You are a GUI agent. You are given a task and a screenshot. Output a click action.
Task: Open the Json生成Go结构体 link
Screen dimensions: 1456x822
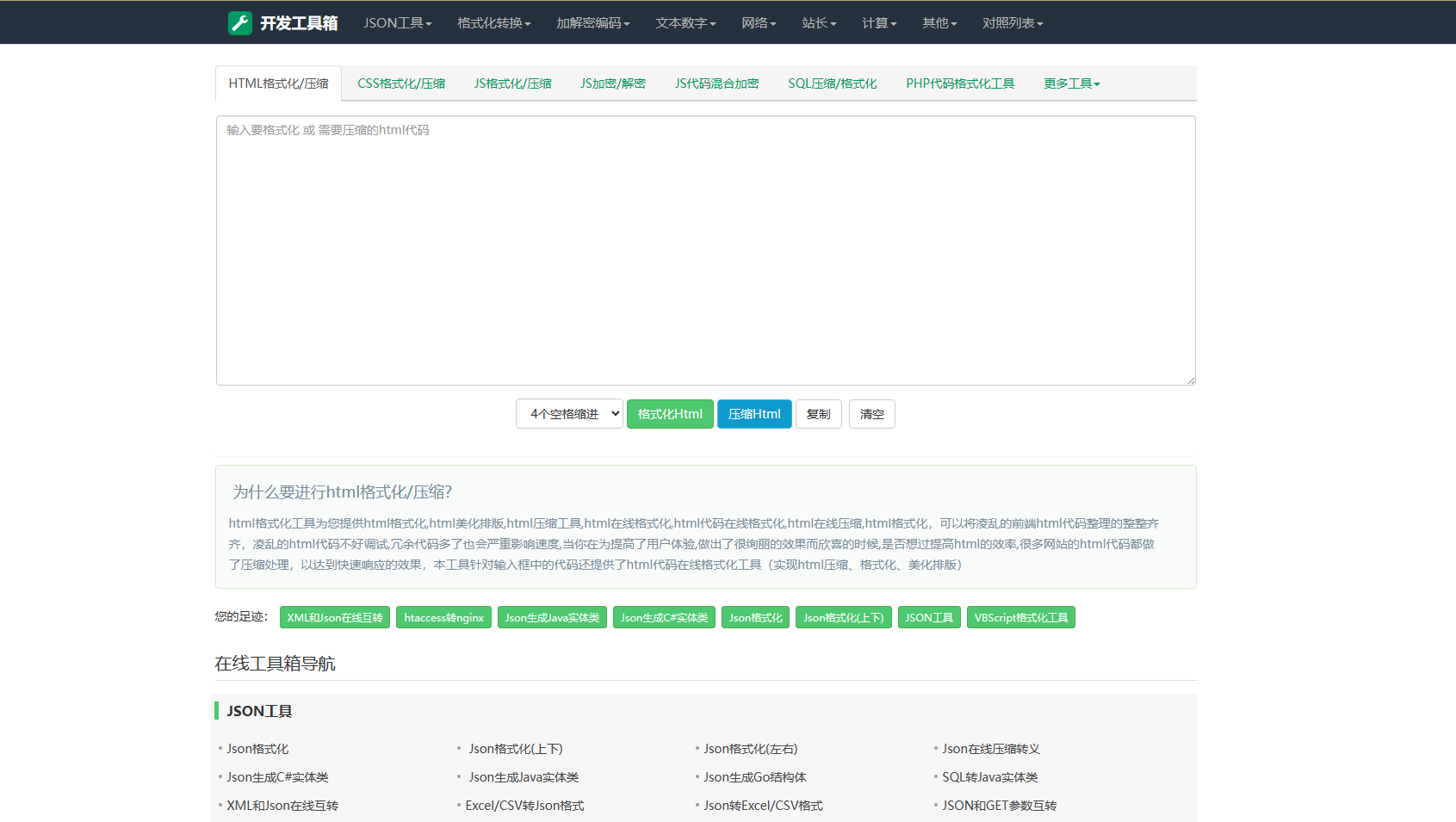coord(755,777)
